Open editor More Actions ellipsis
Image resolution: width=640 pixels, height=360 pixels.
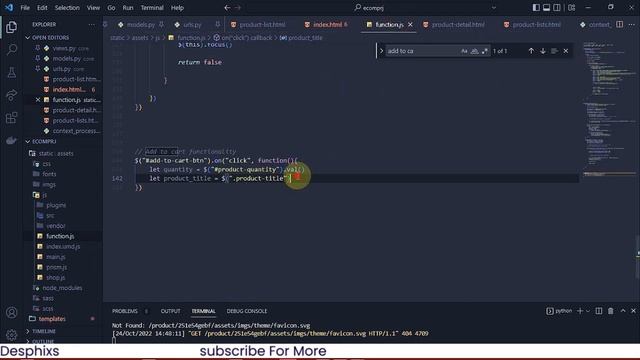tap(632, 24)
